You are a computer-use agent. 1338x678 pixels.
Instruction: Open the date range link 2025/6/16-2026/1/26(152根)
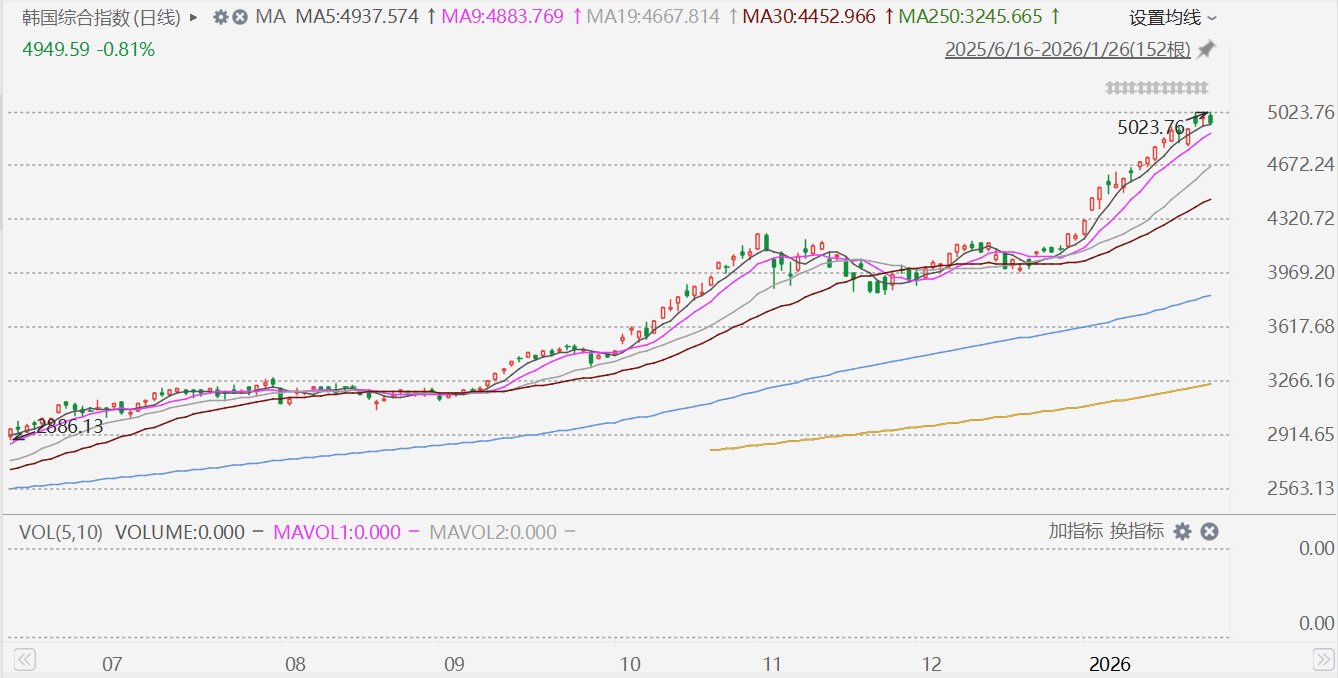[1069, 49]
